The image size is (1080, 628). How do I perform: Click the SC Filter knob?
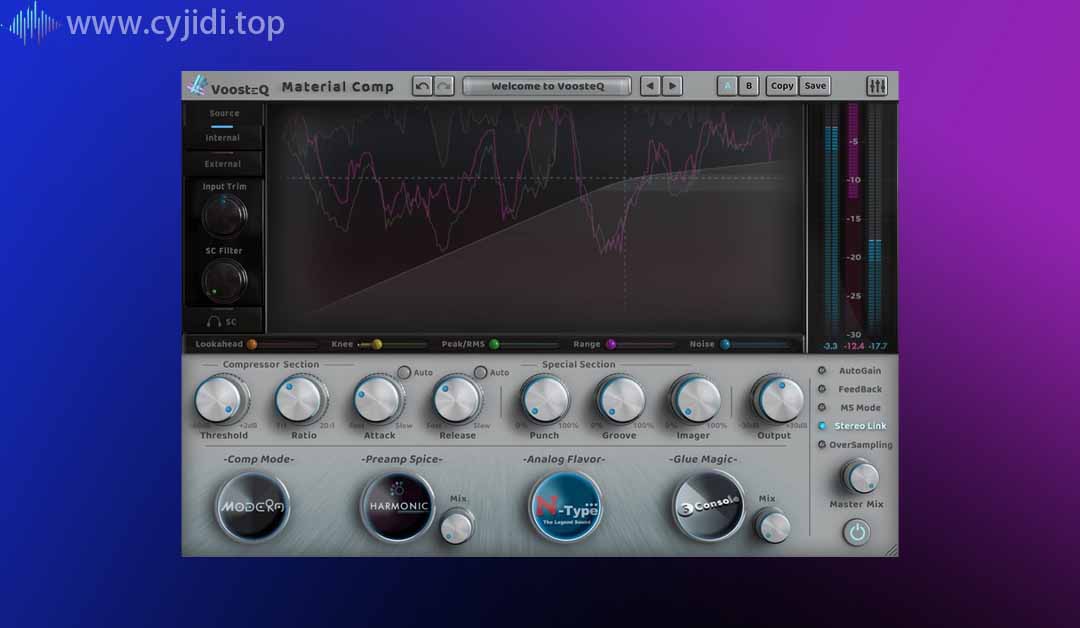pyautogui.click(x=224, y=282)
